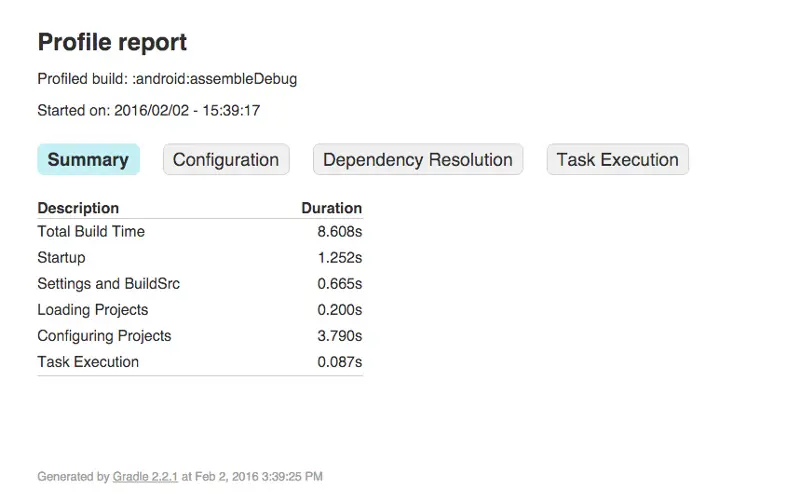Select the Settings and BuildSrc row

(x=108, y=283)
